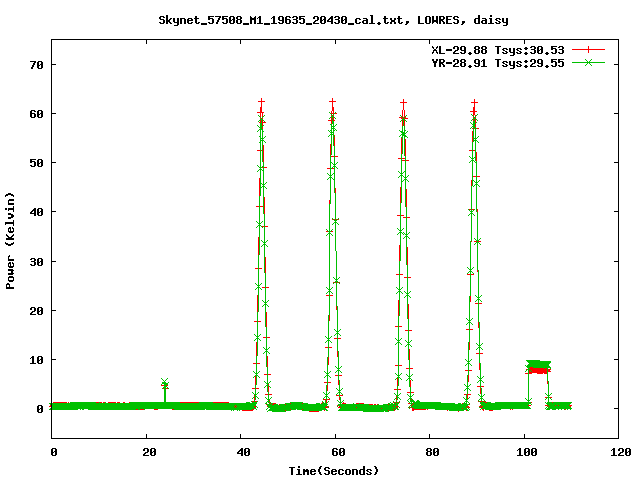Click the Power (Kelvin) axis label

10,241
